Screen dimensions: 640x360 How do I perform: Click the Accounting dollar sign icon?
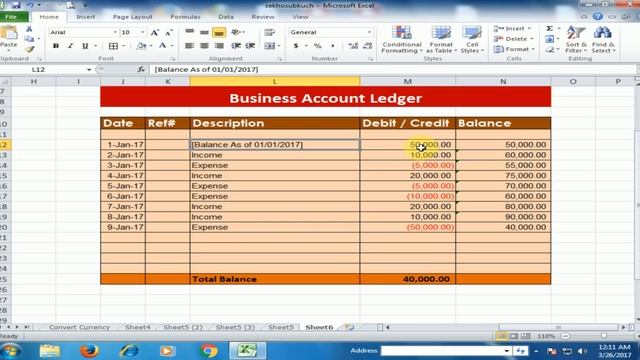[x=296, y=46]
